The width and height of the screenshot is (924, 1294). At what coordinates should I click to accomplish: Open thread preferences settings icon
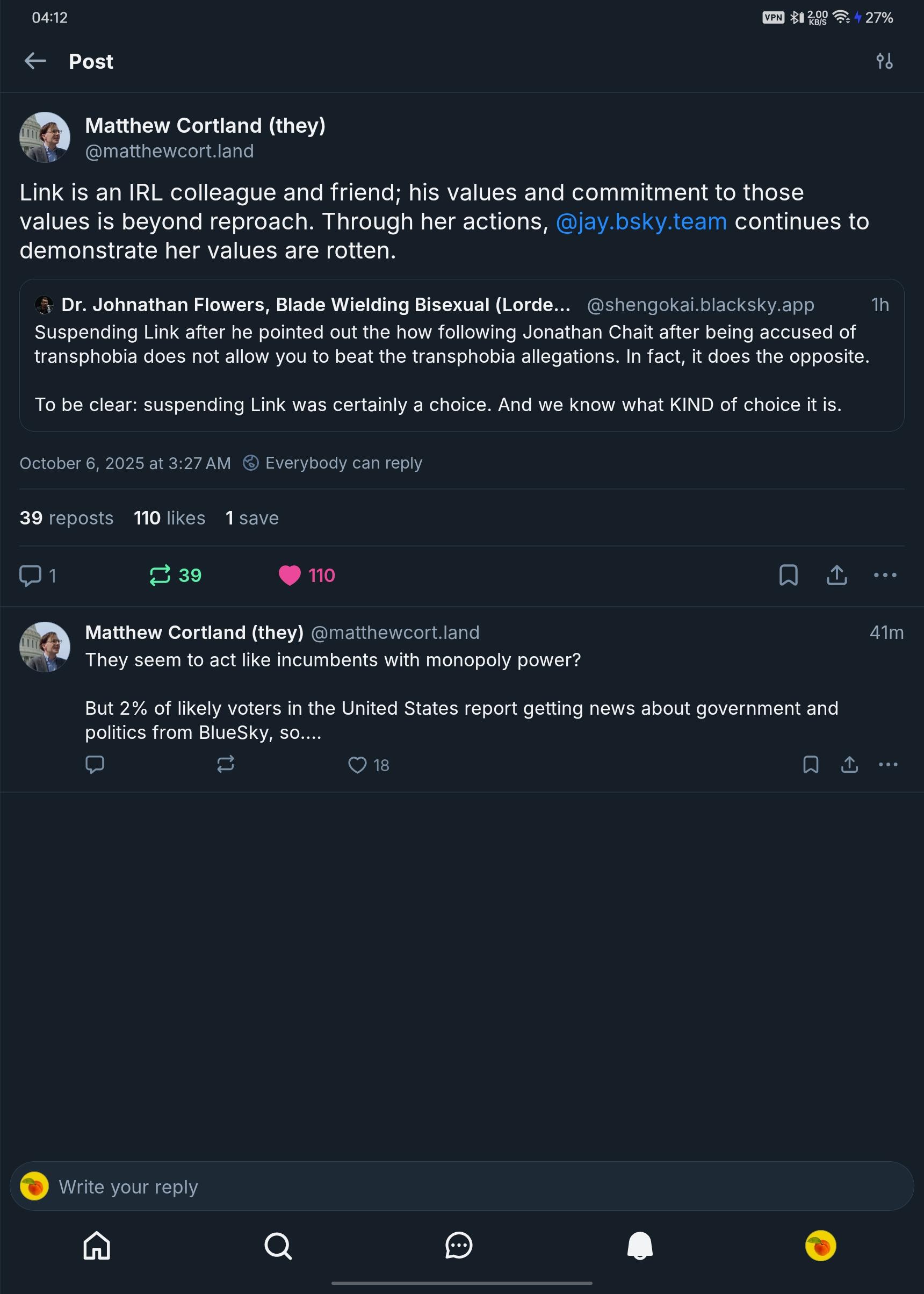pyautogui.click(x=884, y=61)
